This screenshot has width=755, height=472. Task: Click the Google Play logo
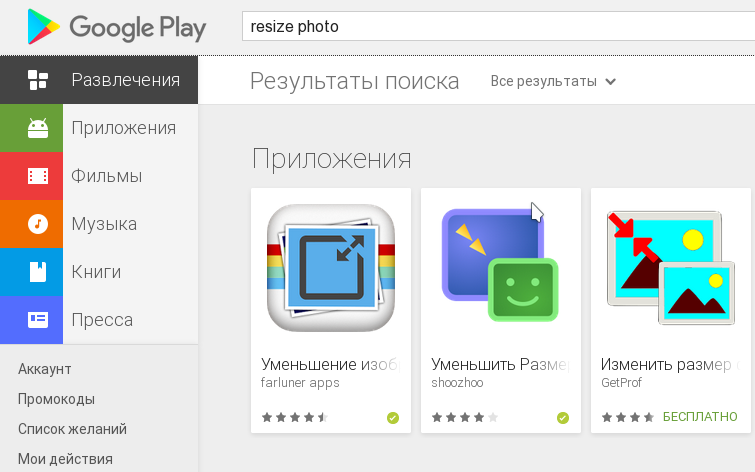117,27
